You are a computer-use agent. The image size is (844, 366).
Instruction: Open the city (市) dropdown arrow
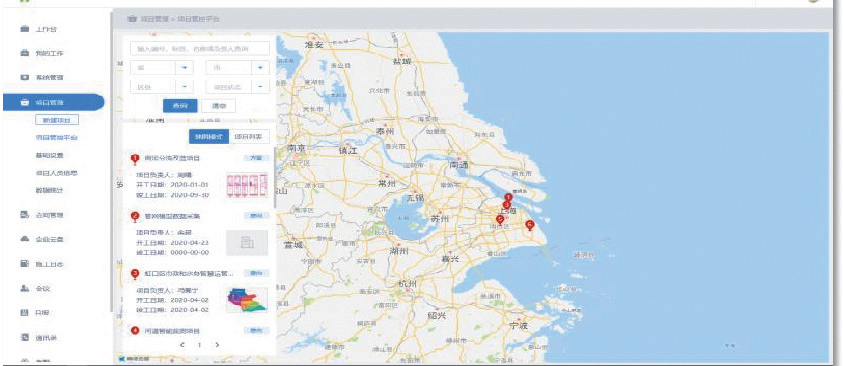coord(261,68)
